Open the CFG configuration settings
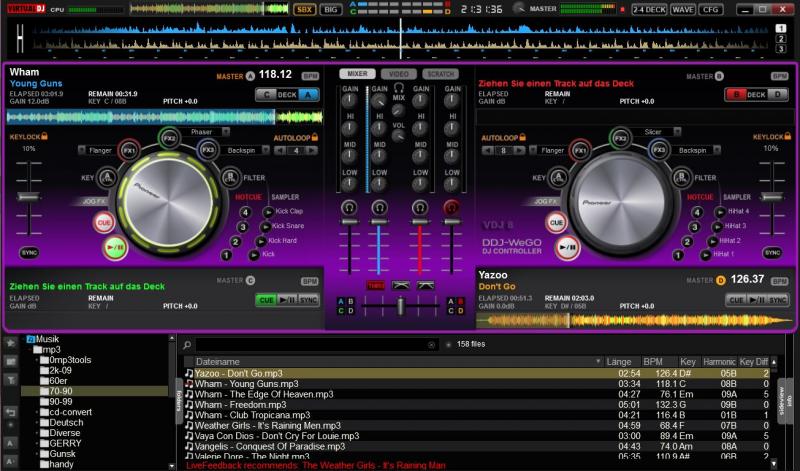The width and height of the screenshot is (800, 471). pos(711,9)
